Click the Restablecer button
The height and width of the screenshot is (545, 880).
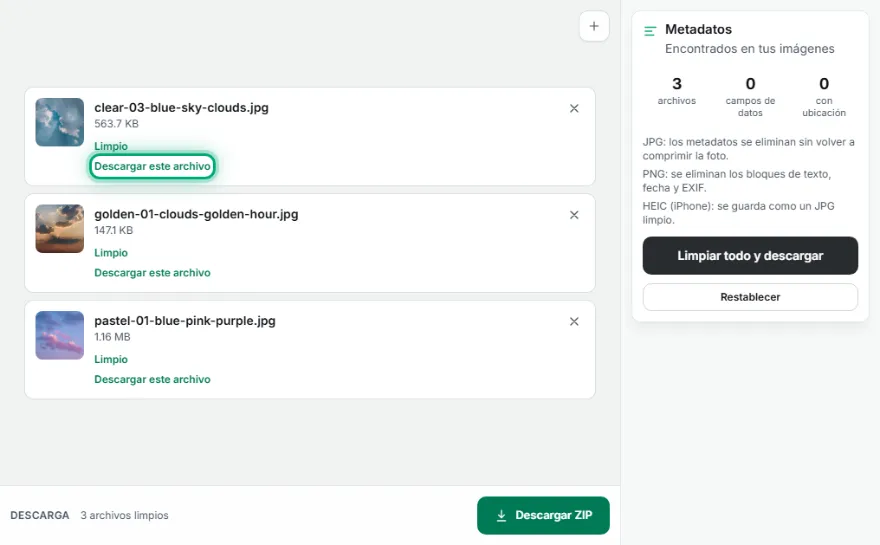[750, 297]
